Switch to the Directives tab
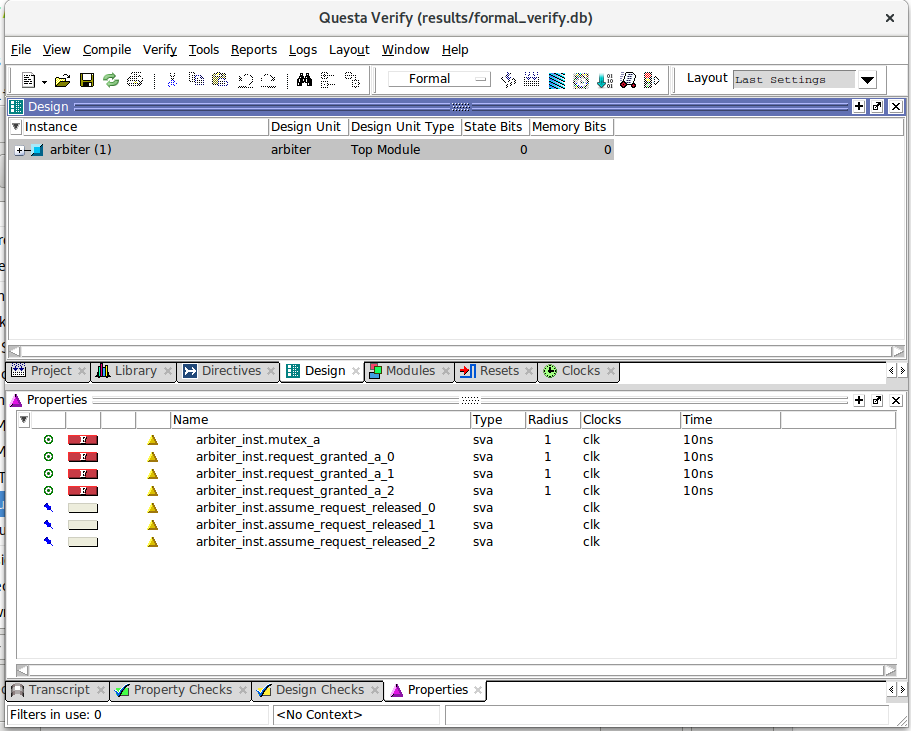The width and height of the screenshot is (911, 731). click(230, 371)
